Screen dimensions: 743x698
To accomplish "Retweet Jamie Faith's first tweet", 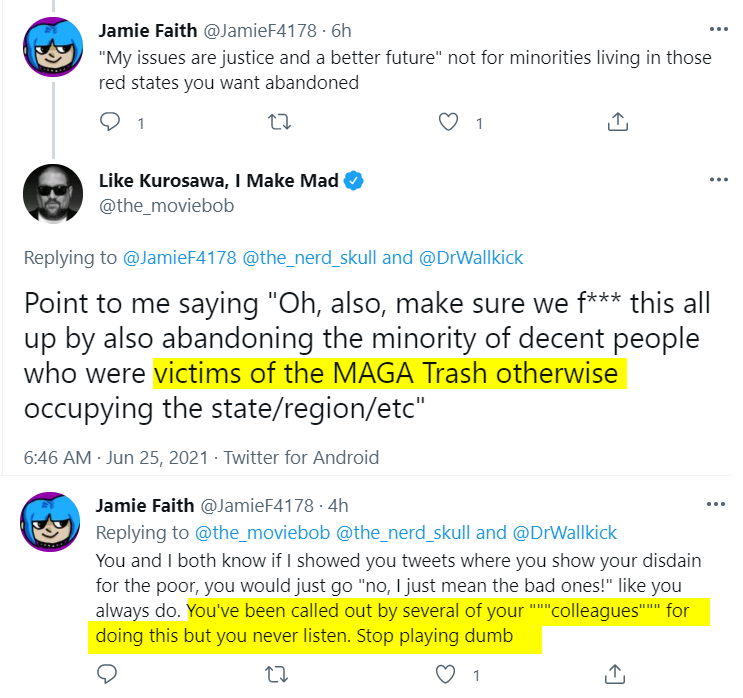I will click(280, 122).
